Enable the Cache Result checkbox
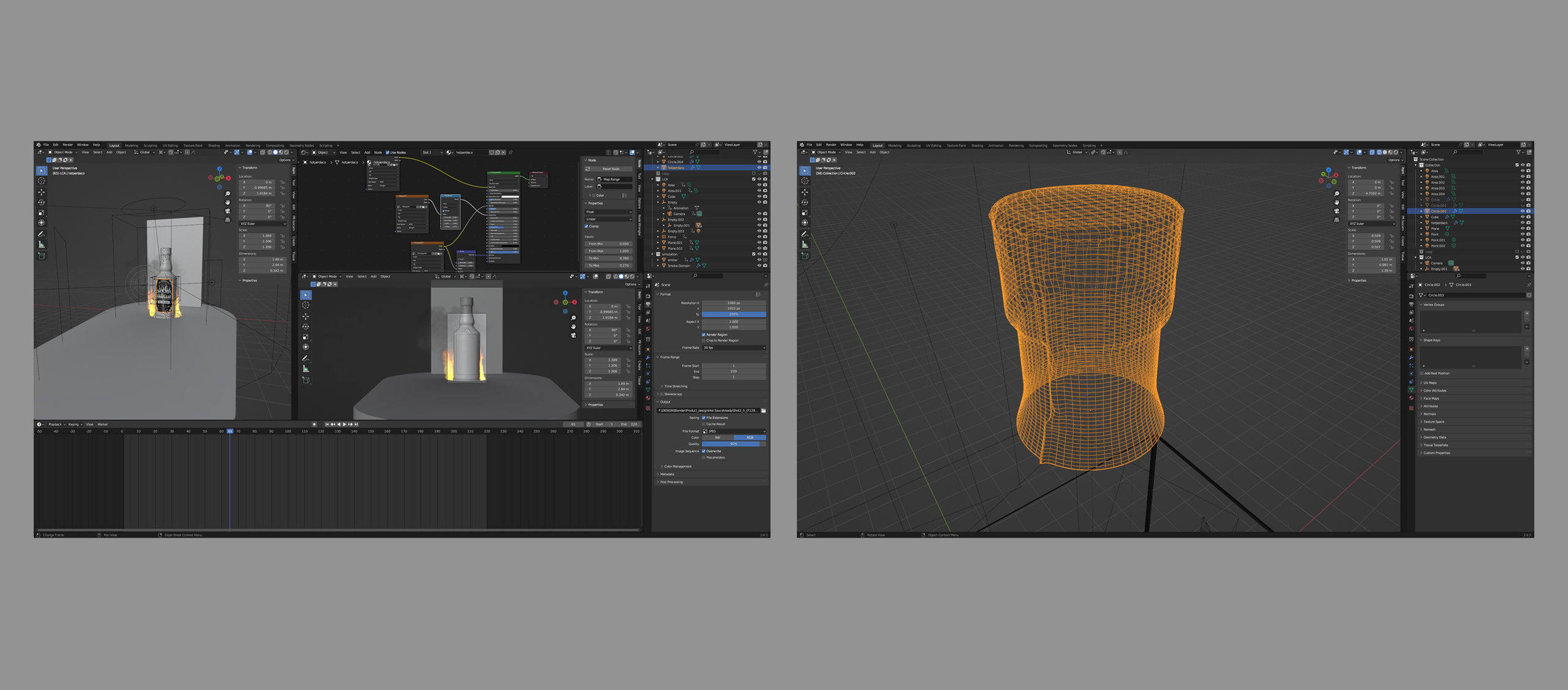 tap(704, 424)
